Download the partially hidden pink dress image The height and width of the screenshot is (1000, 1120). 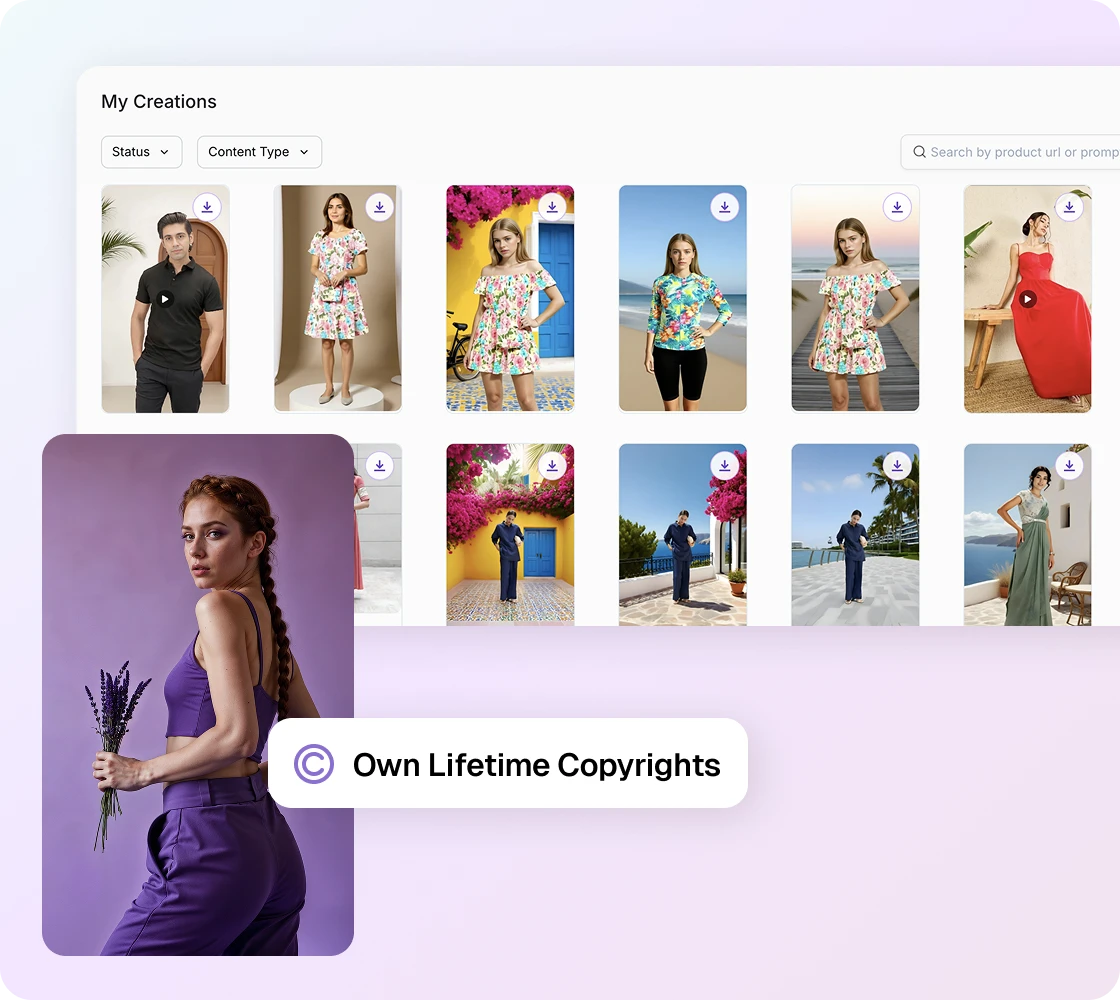[380, 466]
